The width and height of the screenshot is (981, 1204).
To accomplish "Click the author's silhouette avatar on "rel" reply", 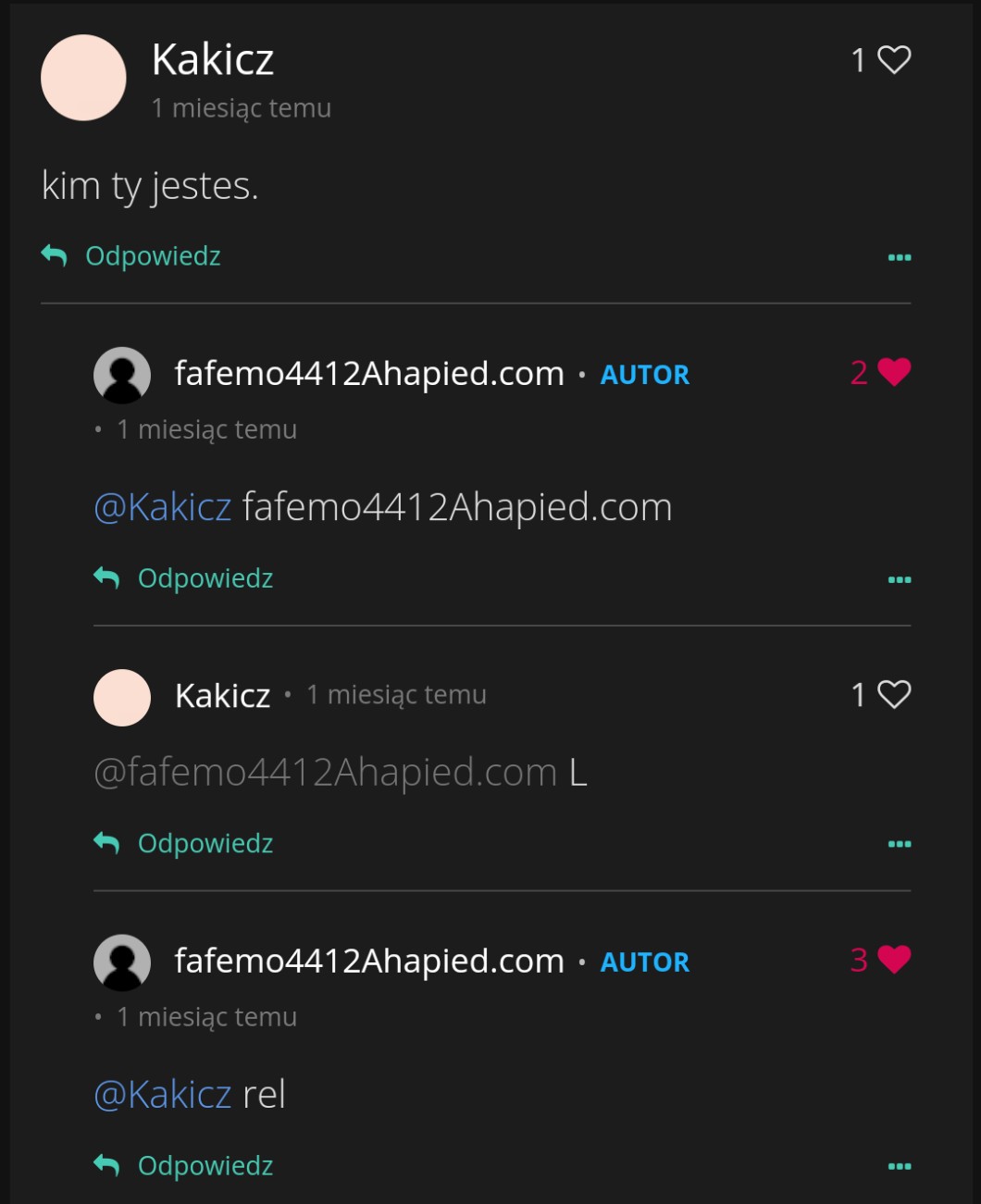I will 122,962.
